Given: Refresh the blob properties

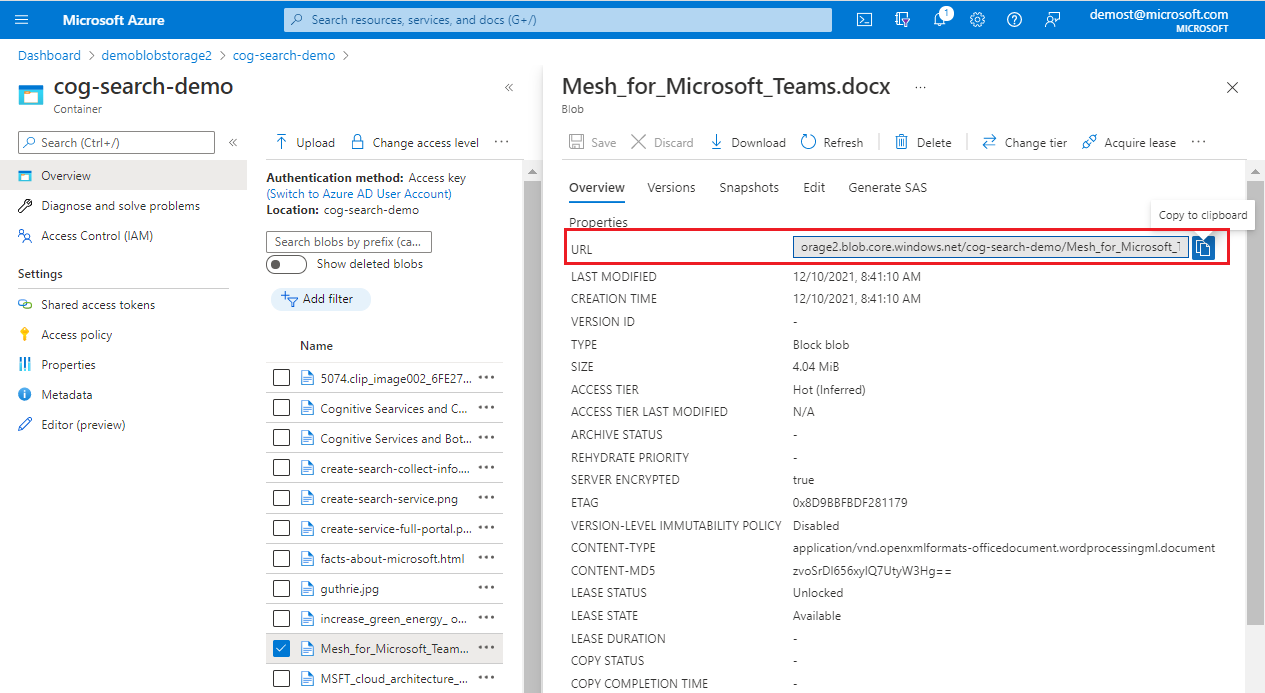Looking at the screenshot, I should pyautogui.click(x=831, y=142).
